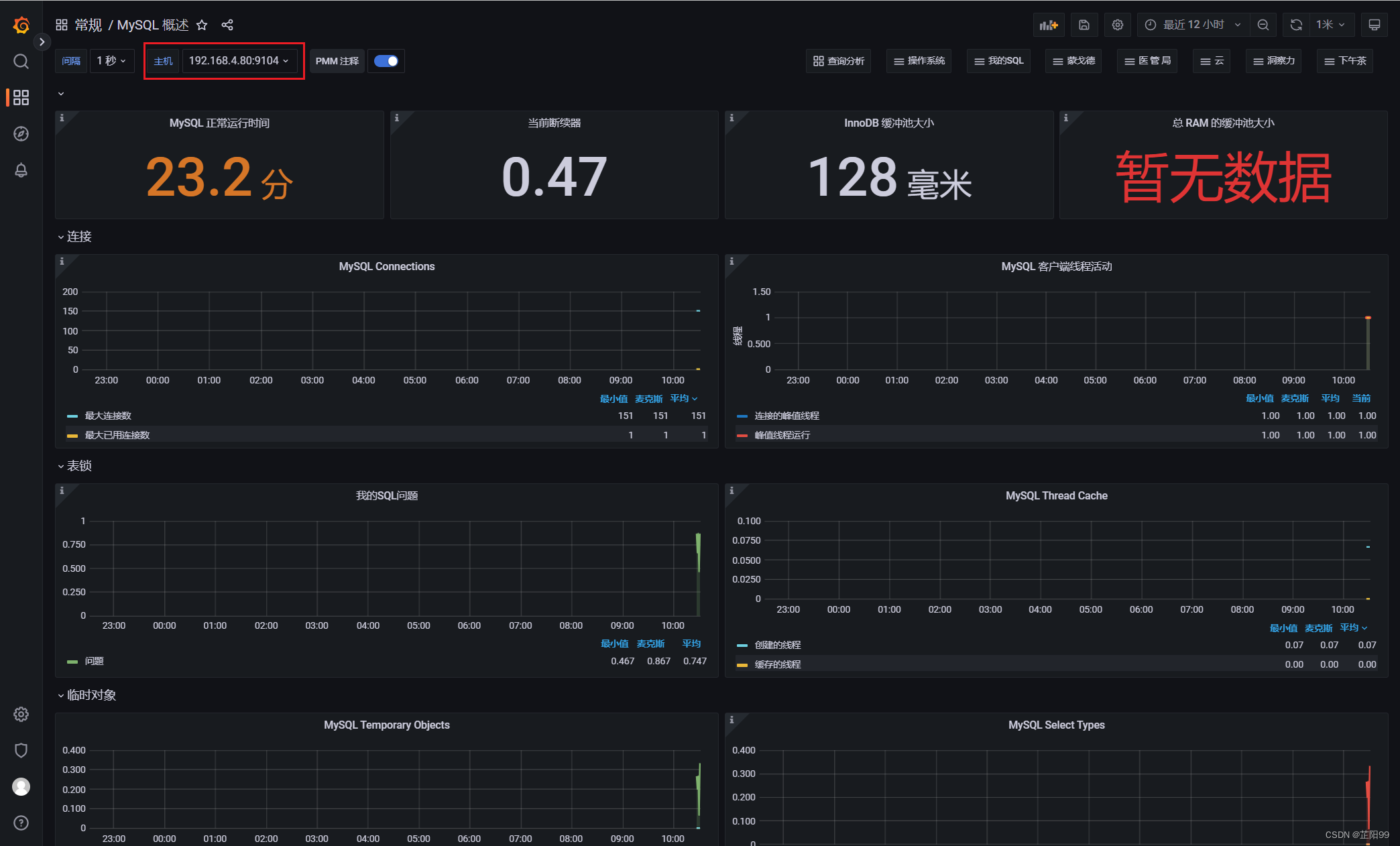Collapse the 临时对象 row
Screen dimensions: 1400x846
click(x=86, y=695)
